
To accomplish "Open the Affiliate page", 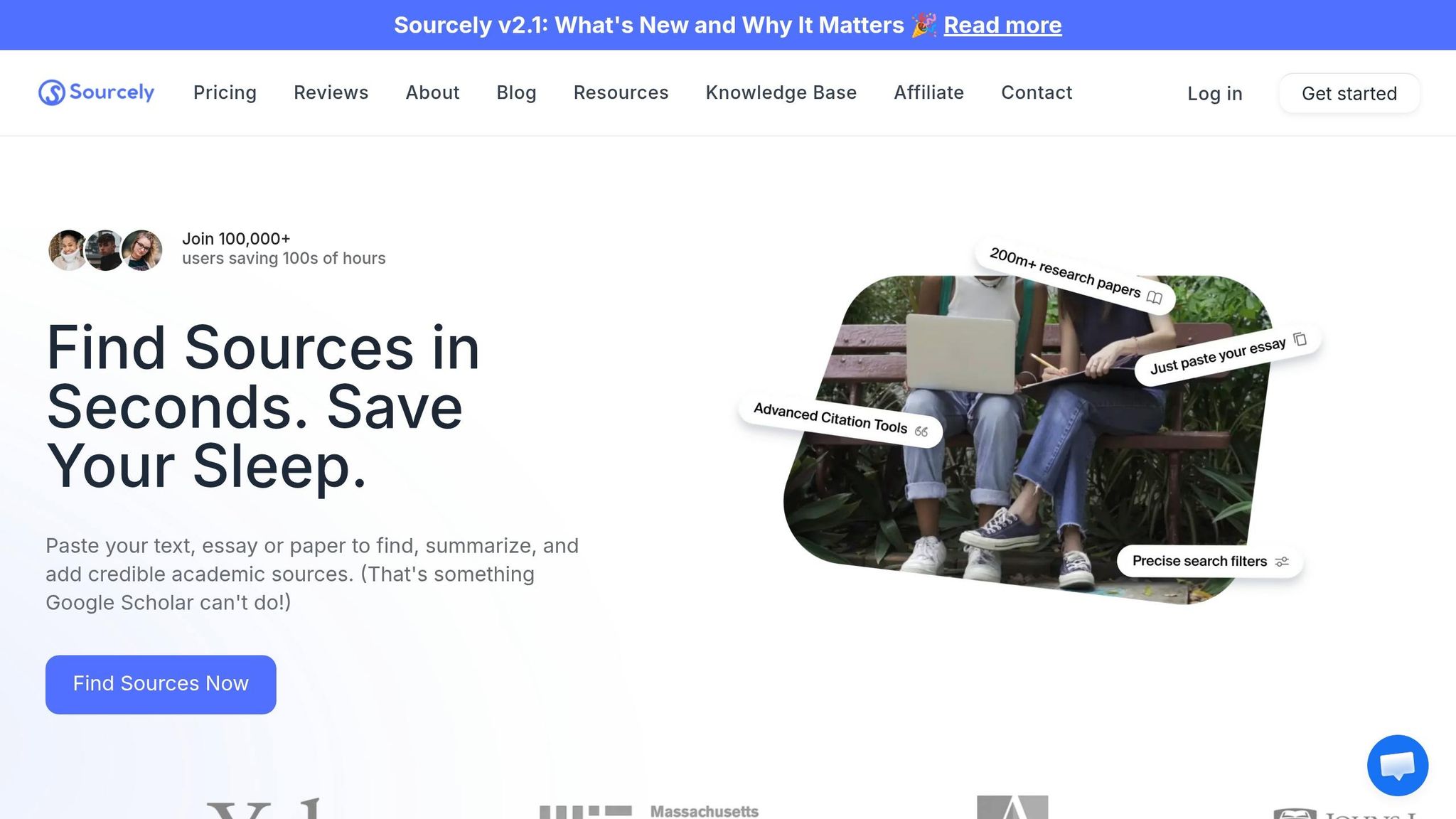I will click(928, 92).
